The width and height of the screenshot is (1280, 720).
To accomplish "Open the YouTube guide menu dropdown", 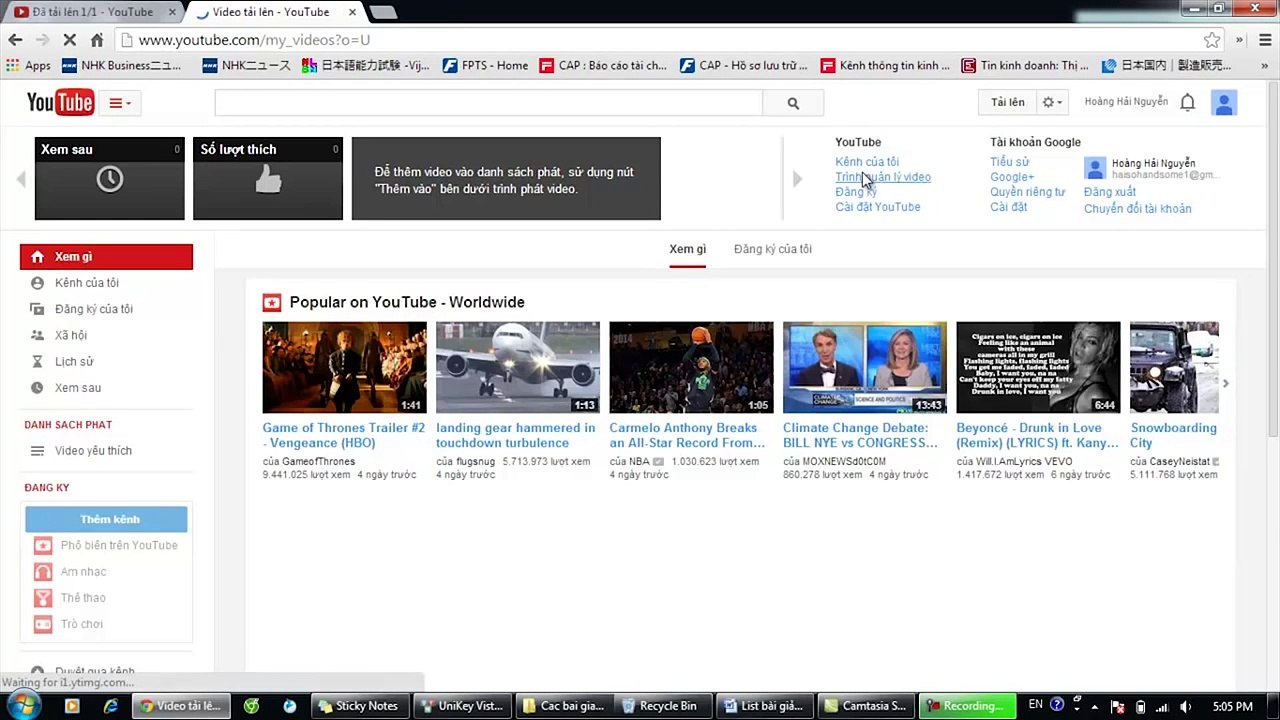I will [x=120, y=103].
